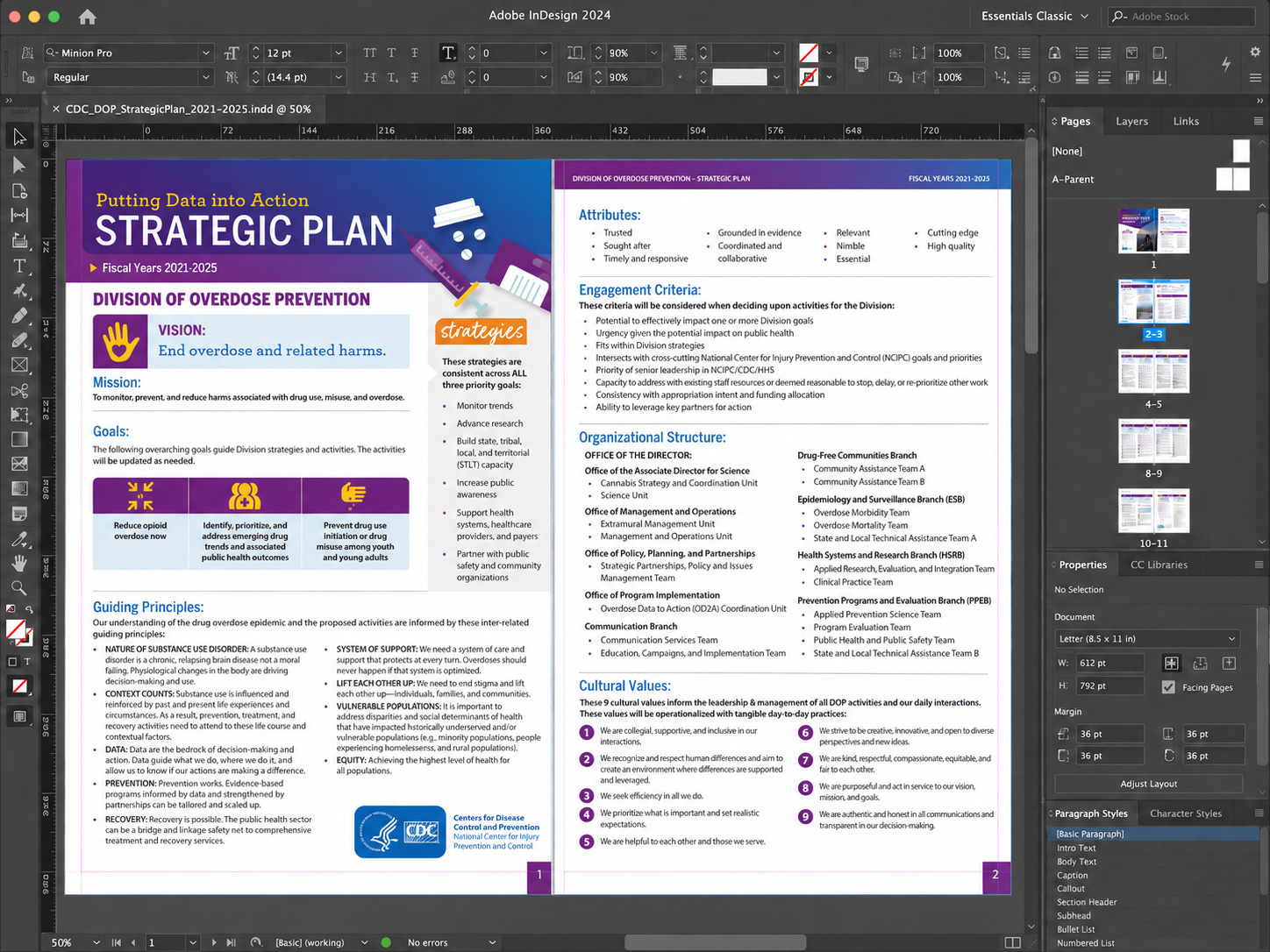Toggle the Small Caps formatting button
Image resolution: width=1270 pixels, height=952 pixels.
click(369, 77)
